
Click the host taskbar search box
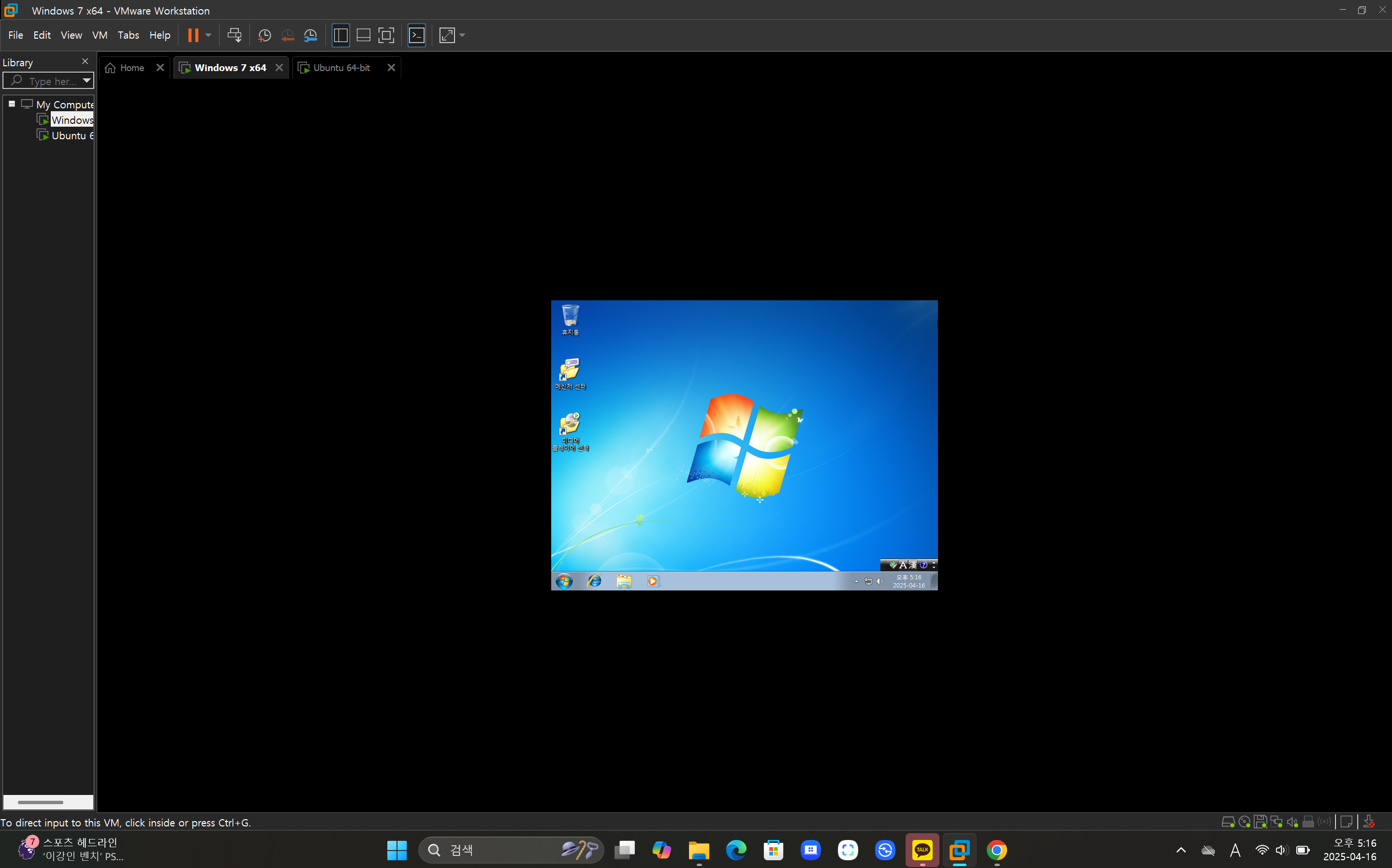click(511, 850)
